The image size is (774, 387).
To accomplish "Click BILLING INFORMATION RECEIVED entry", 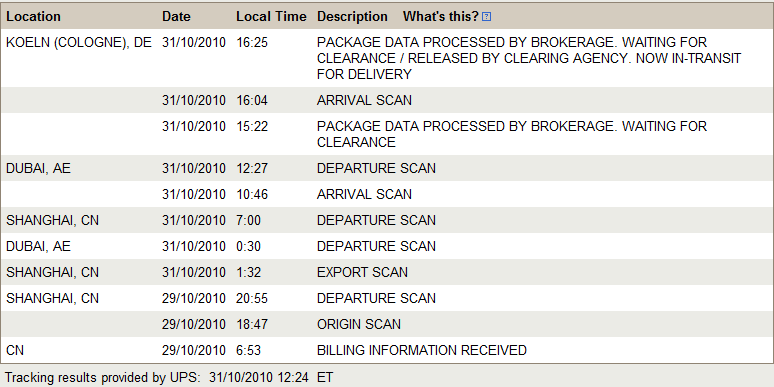I will tap(422, 350).
